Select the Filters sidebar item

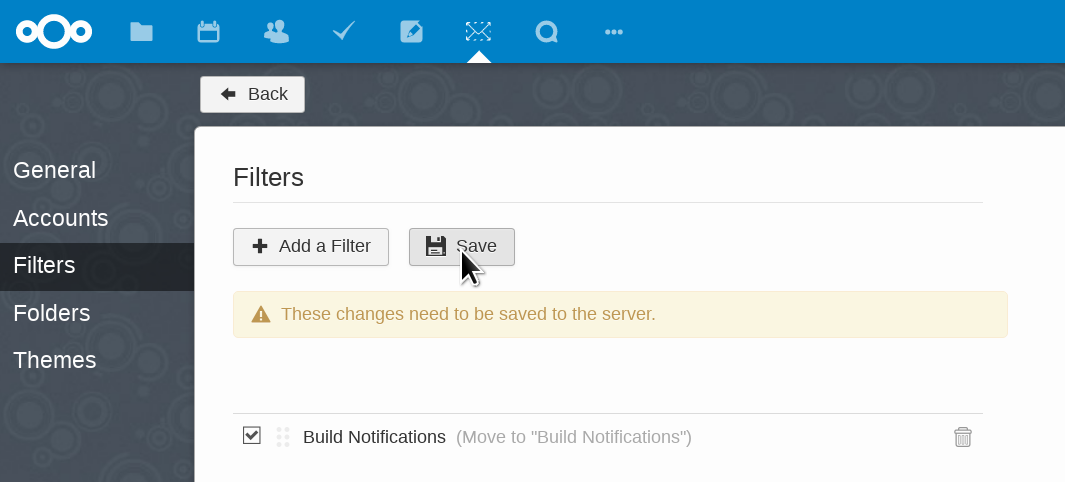pos(45,266)
